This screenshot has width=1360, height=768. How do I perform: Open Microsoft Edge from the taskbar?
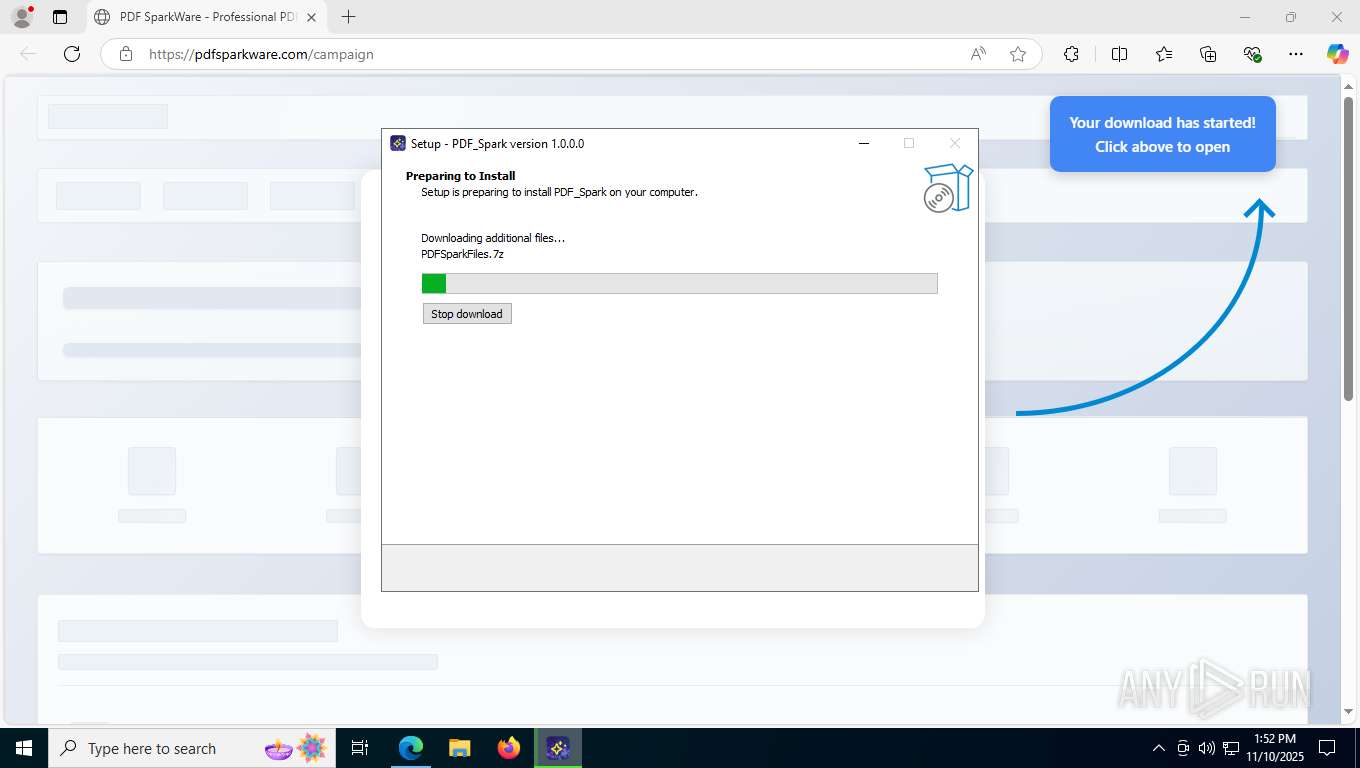pyautogui.click(x=411, y=748)
